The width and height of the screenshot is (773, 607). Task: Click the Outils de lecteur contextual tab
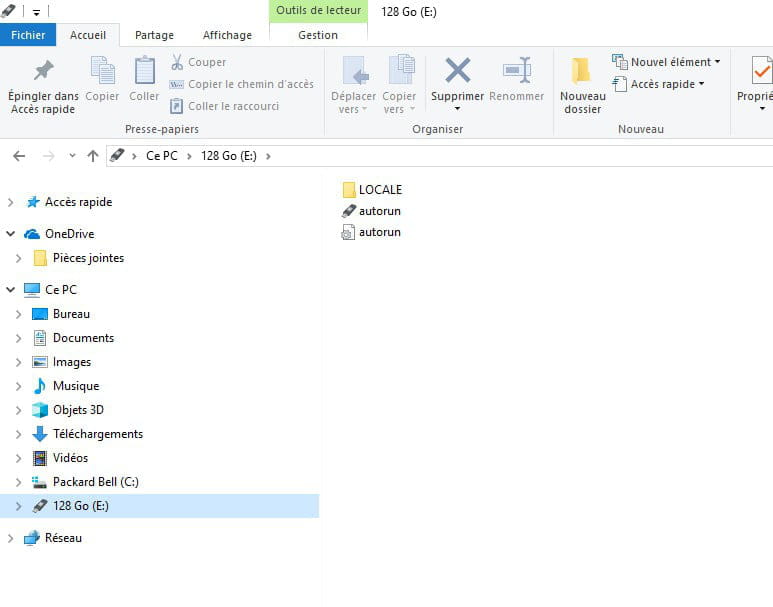(318, 10)
